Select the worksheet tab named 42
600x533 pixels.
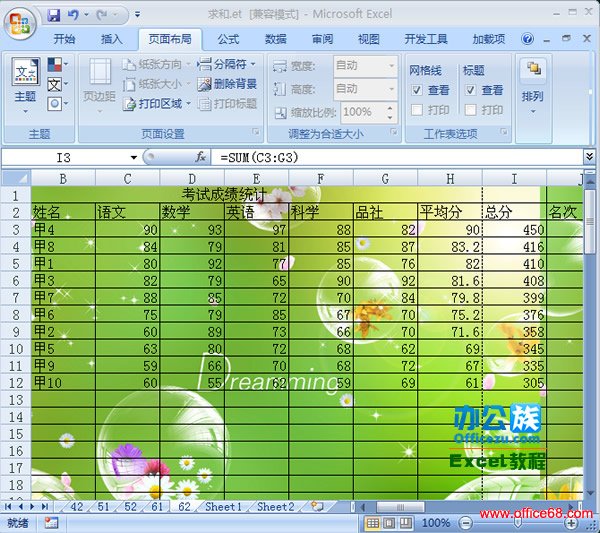pyautogui.click(x=77, y=507)
